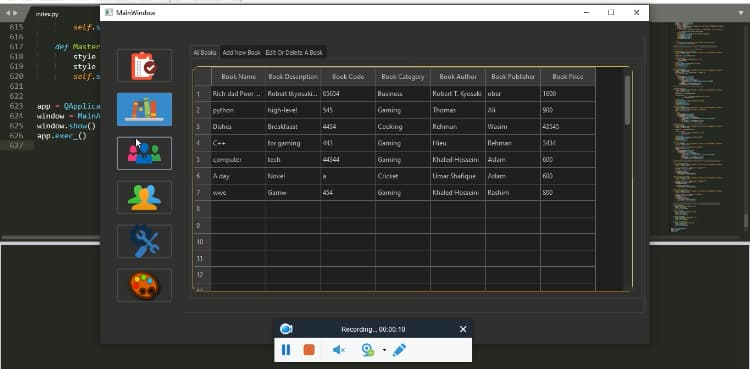Select the '800' price cell
This screenshot has width=750, height=369.
[568, 192]
